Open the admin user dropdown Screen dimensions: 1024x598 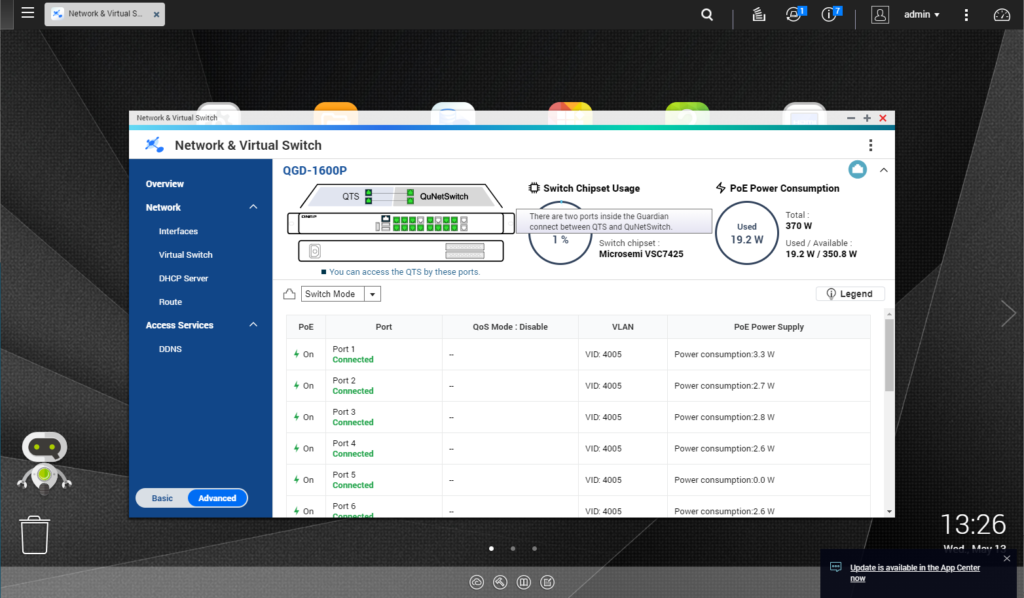tap(921, 14)
